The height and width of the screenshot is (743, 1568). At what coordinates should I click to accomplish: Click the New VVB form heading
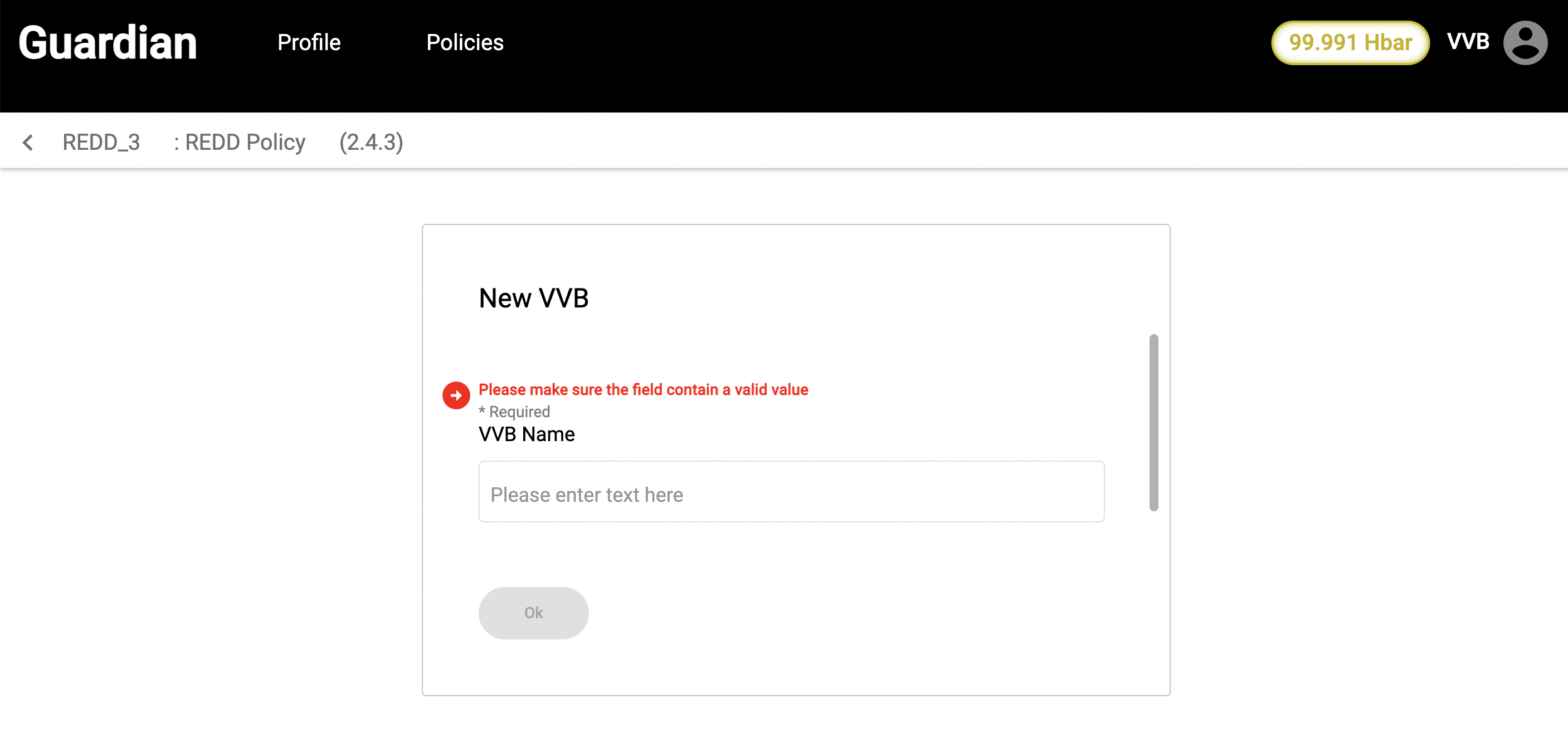point(533,298)
